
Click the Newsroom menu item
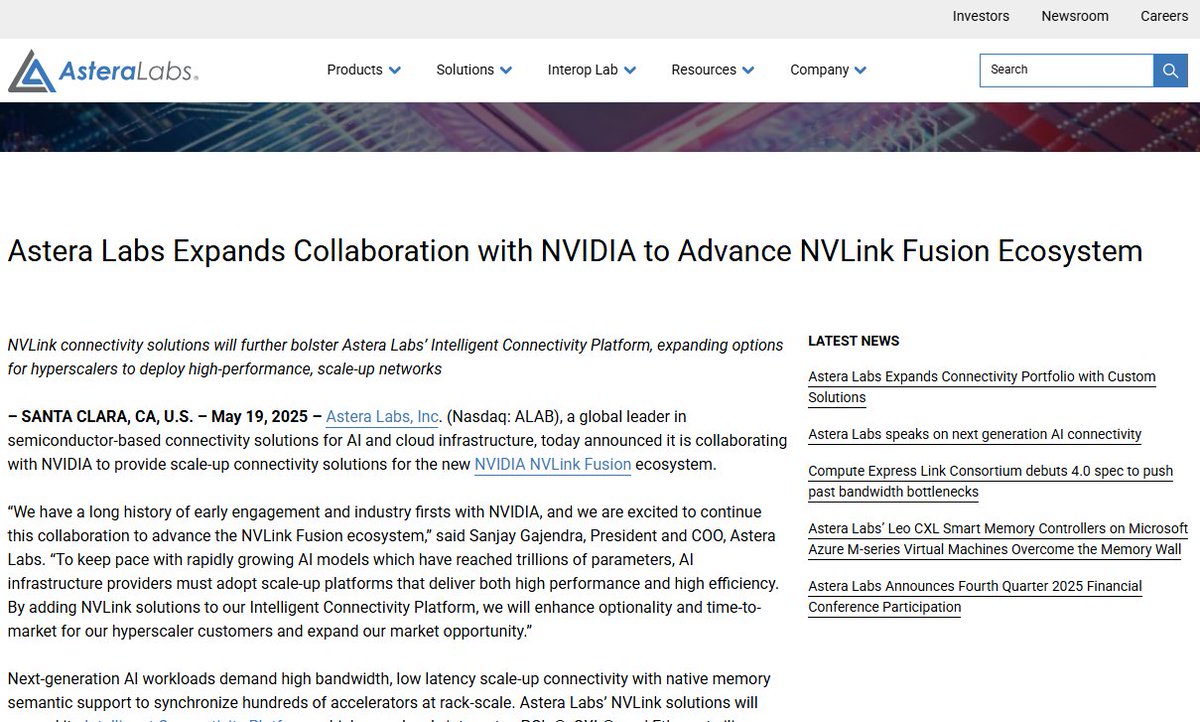click(x=1074, y=16)
